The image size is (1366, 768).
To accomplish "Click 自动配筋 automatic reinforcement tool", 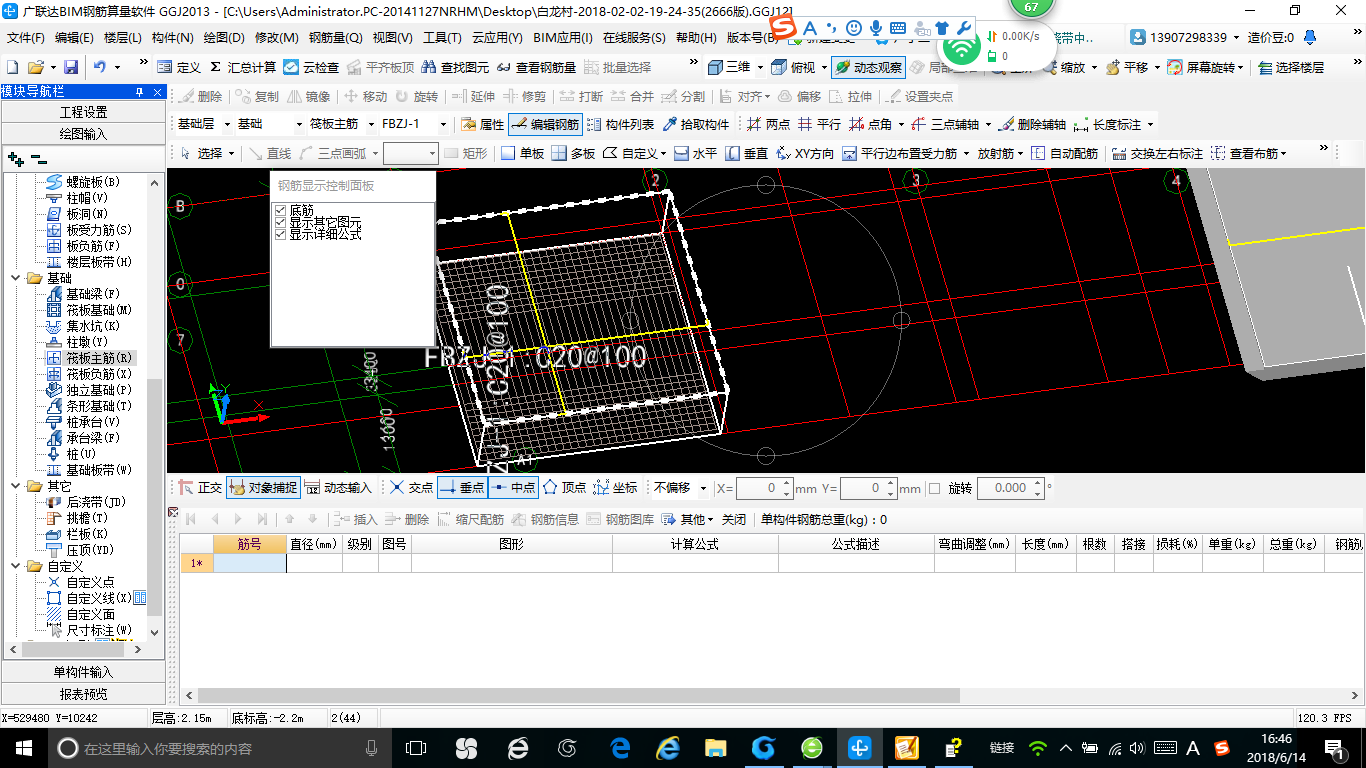I will tap(1064, 153).
